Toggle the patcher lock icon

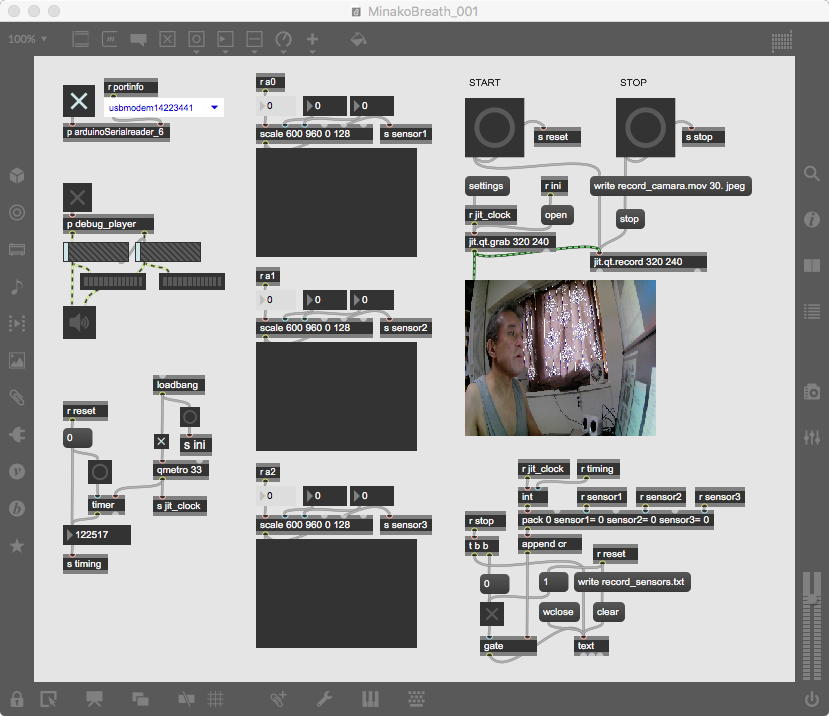coord(17,699)
